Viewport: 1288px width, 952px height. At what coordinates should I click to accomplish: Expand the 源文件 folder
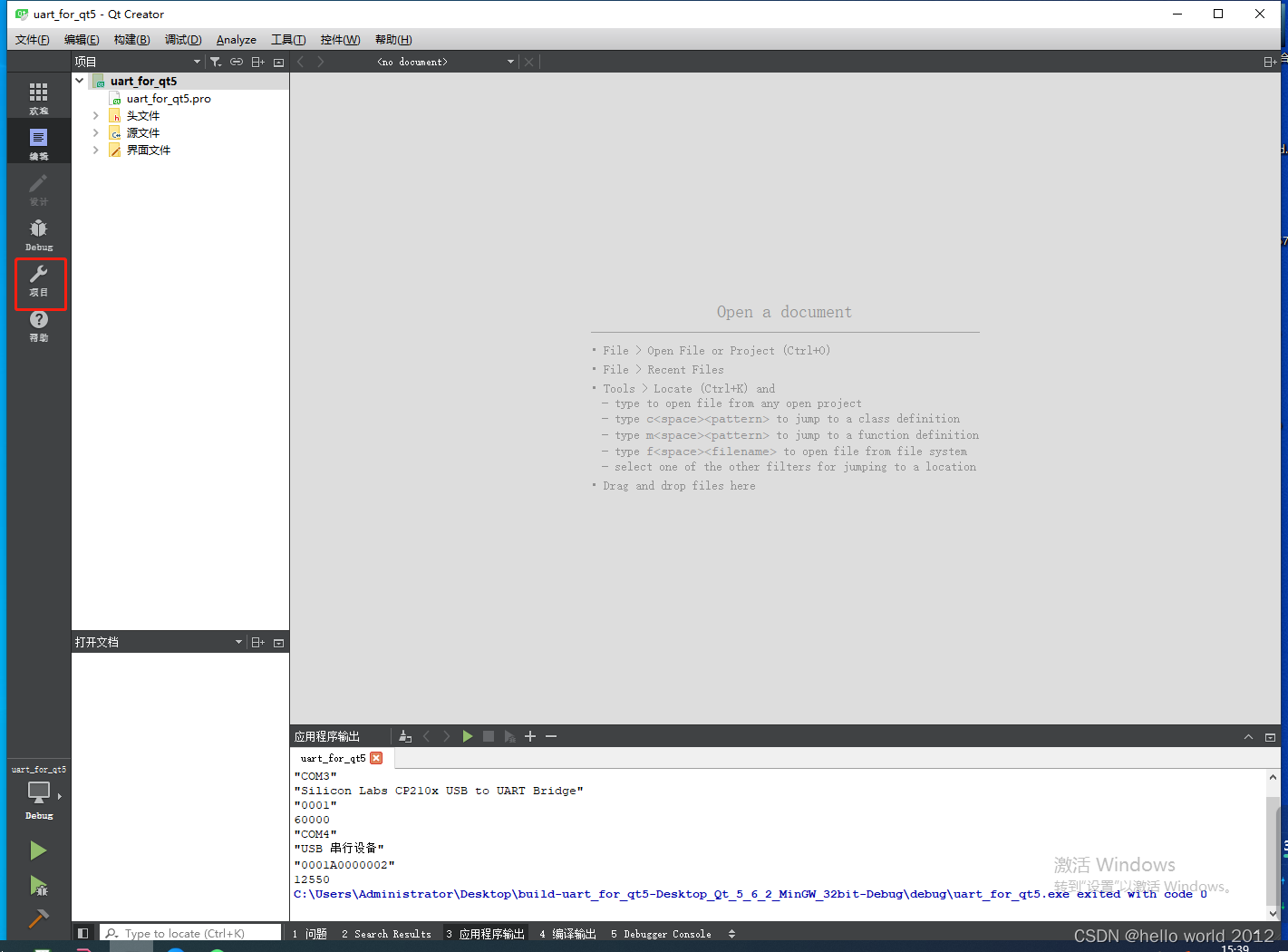pyautogui.click(x=96, y=132)
